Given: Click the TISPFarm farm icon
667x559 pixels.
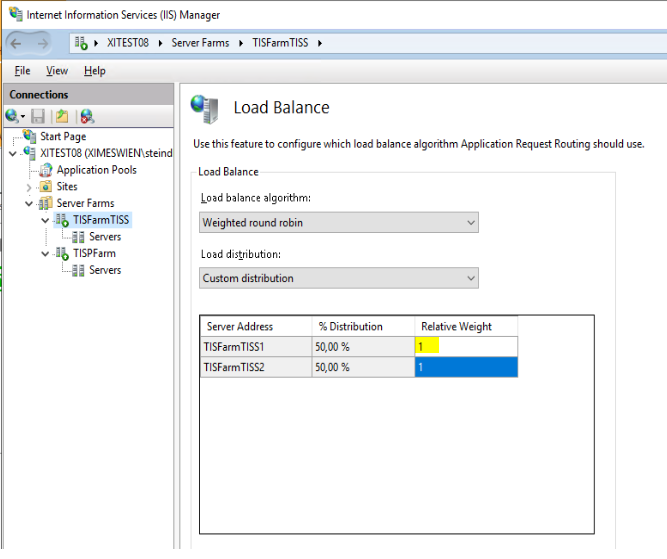Looking at the screenshot, I should pyautogui.click(x=62, y=254).
